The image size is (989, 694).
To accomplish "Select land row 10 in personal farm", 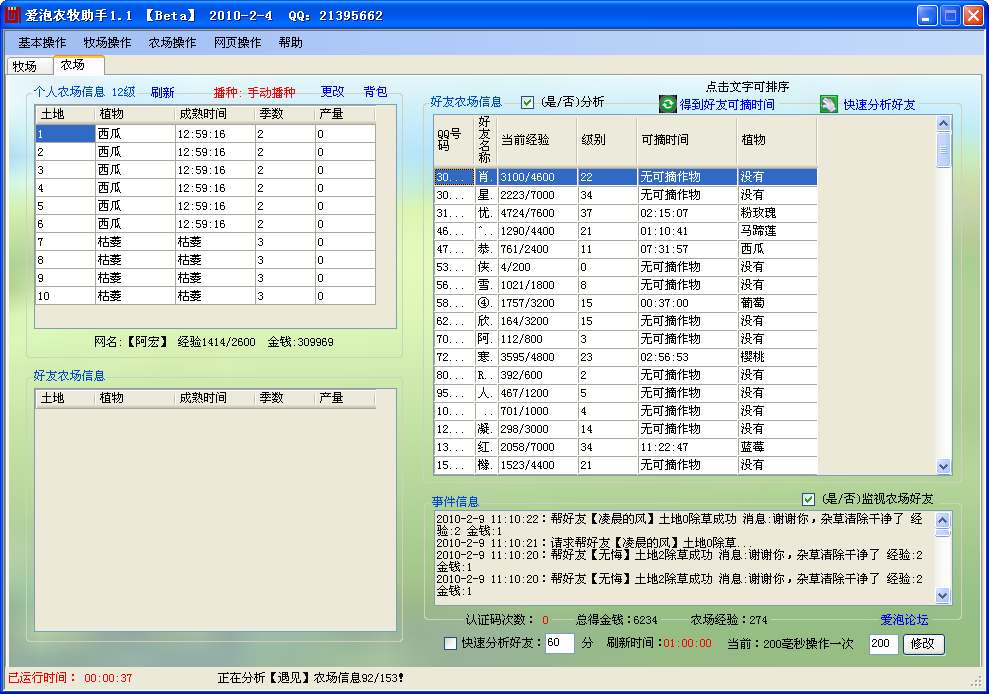I will click(x=206, y=296).
